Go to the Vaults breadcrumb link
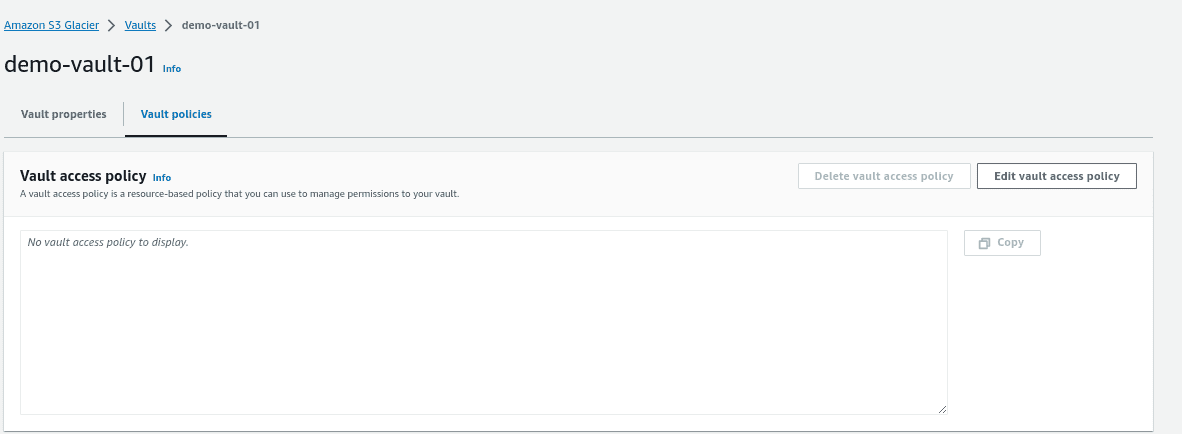This screenshot has width=1182, height=434. [x=140, y=26]
